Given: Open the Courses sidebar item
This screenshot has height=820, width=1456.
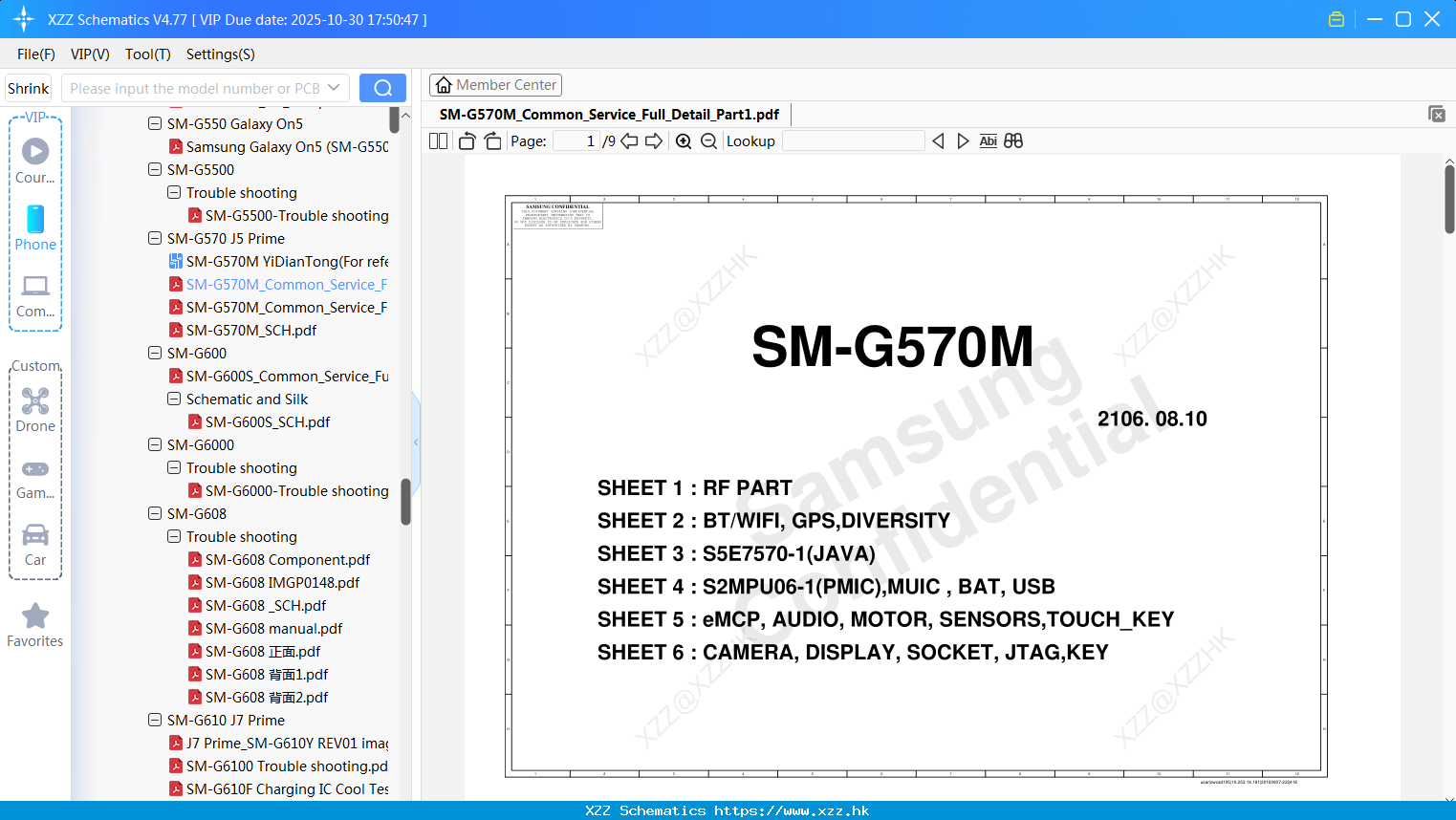Looking at the screenshot, I should 35,161.
